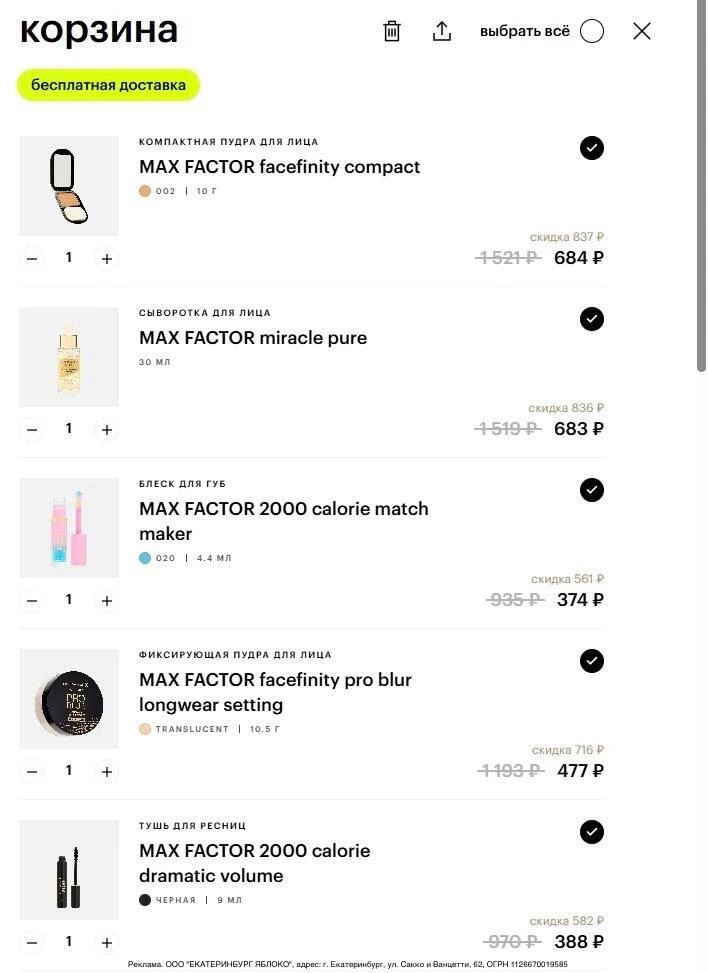The image size is (708, 973).
Task: Deselect the miracle pure serum checkbox
Action: click(592, 319)
